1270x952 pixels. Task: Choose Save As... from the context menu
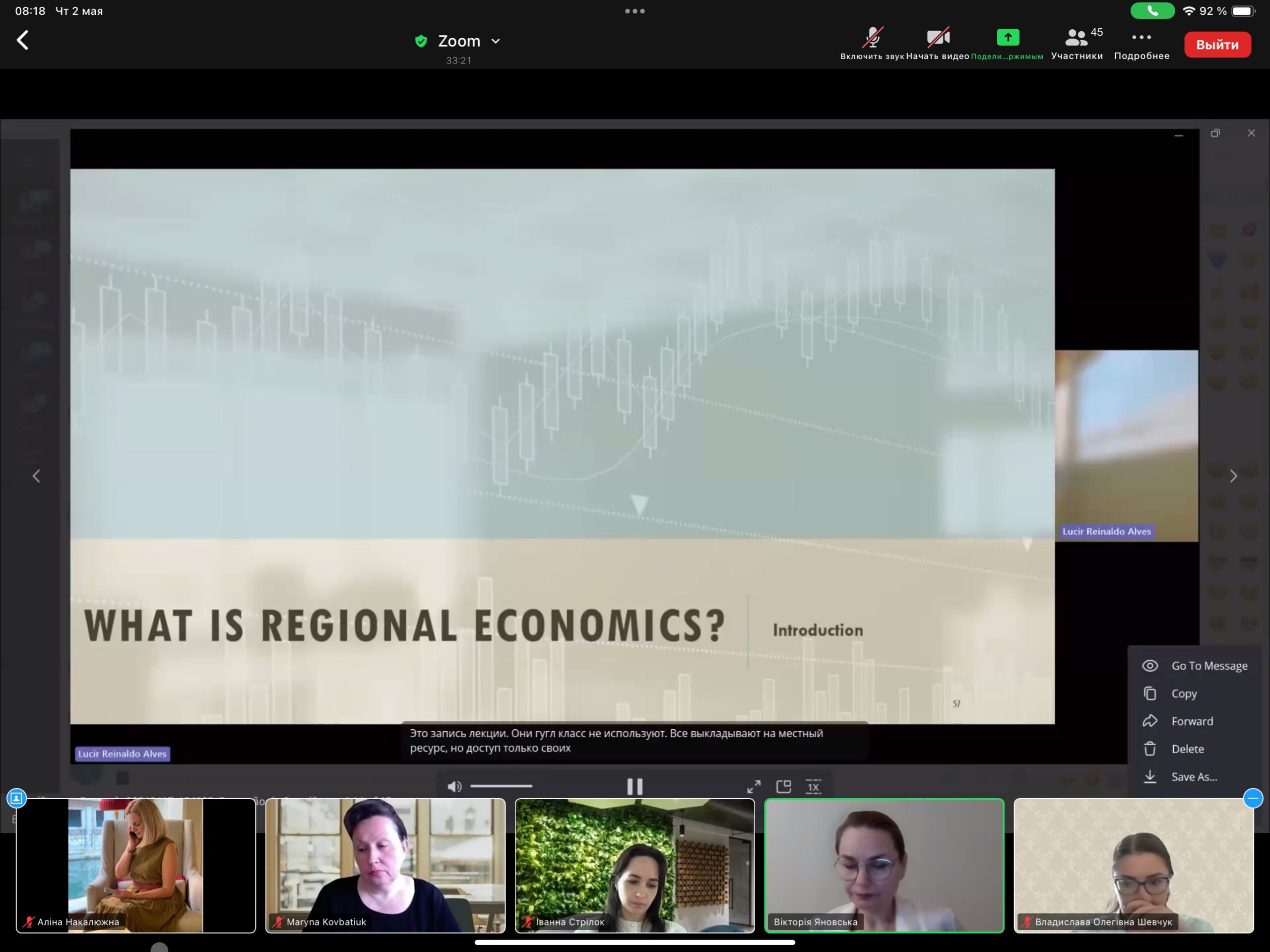(x=1195, y=777)
